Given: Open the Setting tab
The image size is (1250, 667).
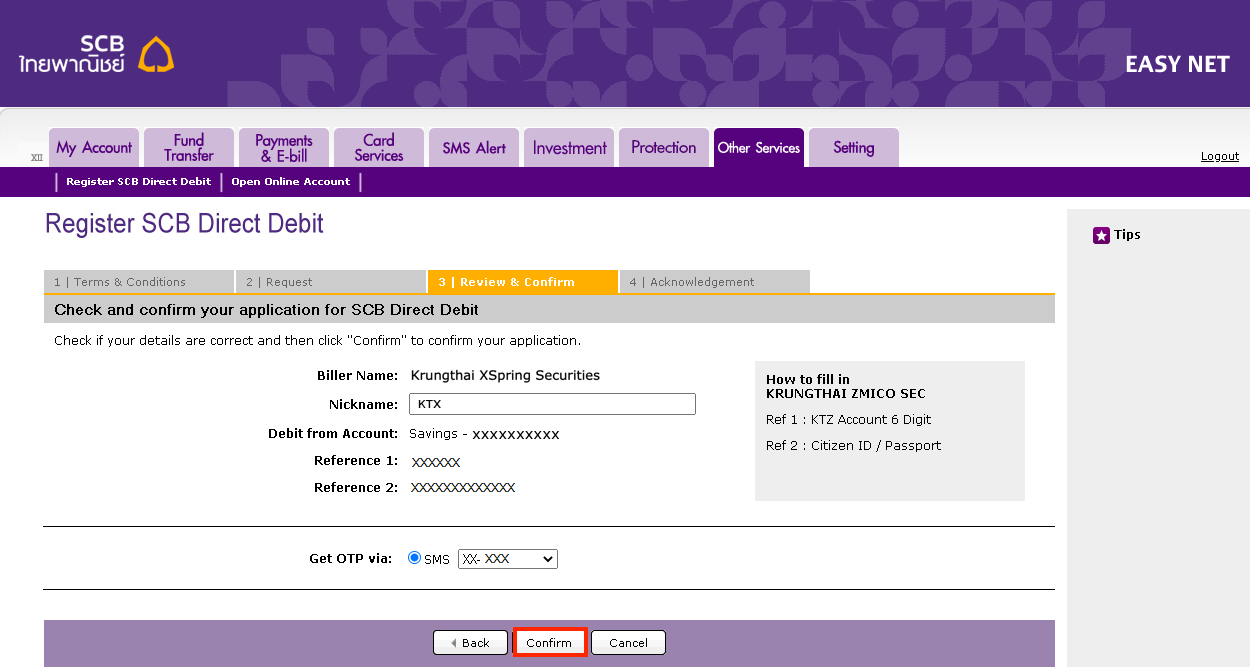Looking at the screenshot, I should click(853, 148).
